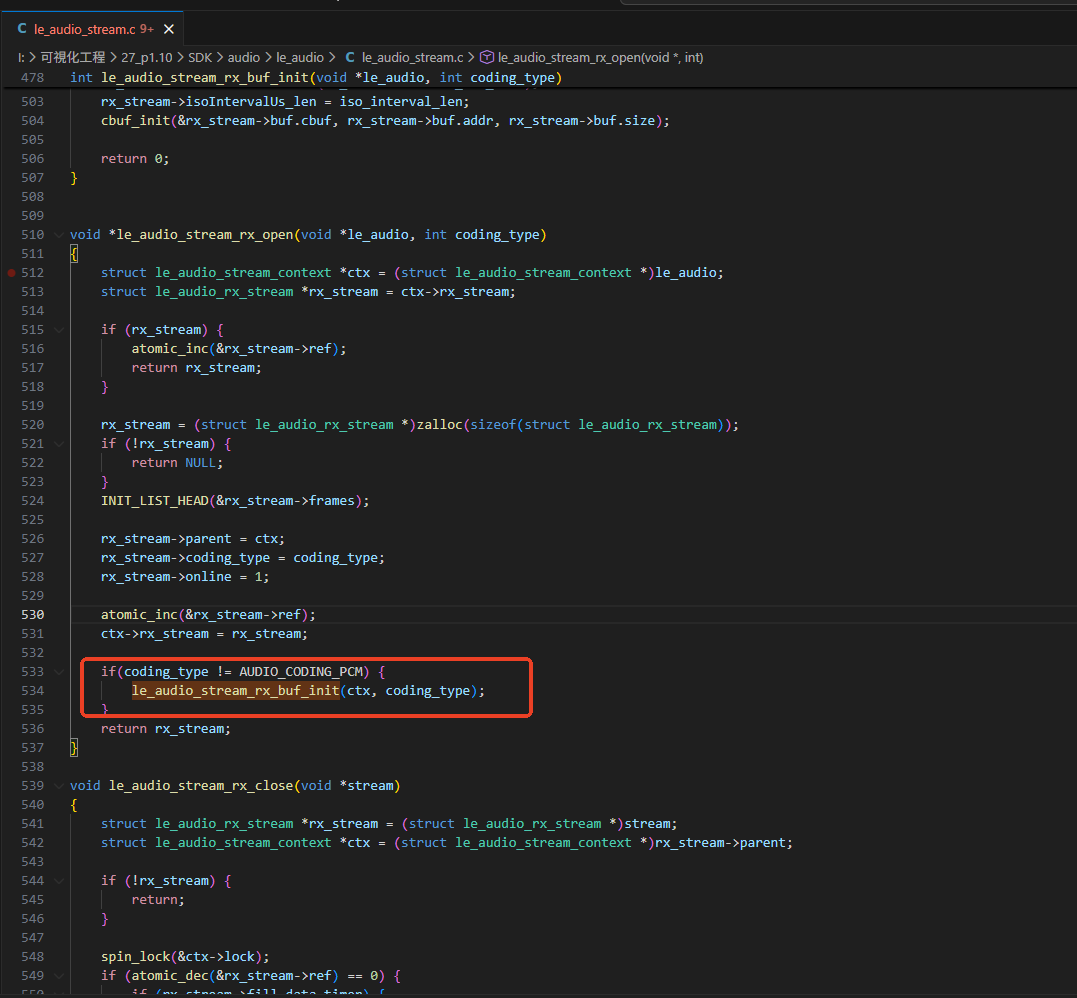Click the le_audio_stream.c breadcrumb file name
The width and height of the screenshot is (1077, 998).
click(412, 58)
